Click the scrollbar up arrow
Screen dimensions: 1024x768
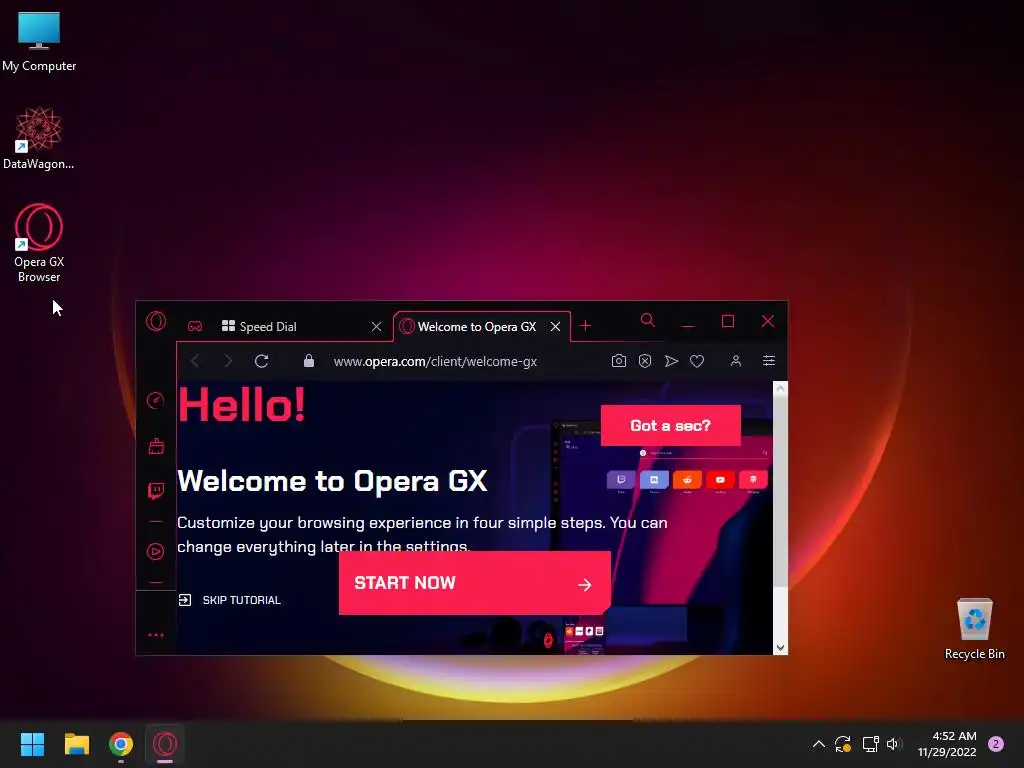tap(780, 388)
